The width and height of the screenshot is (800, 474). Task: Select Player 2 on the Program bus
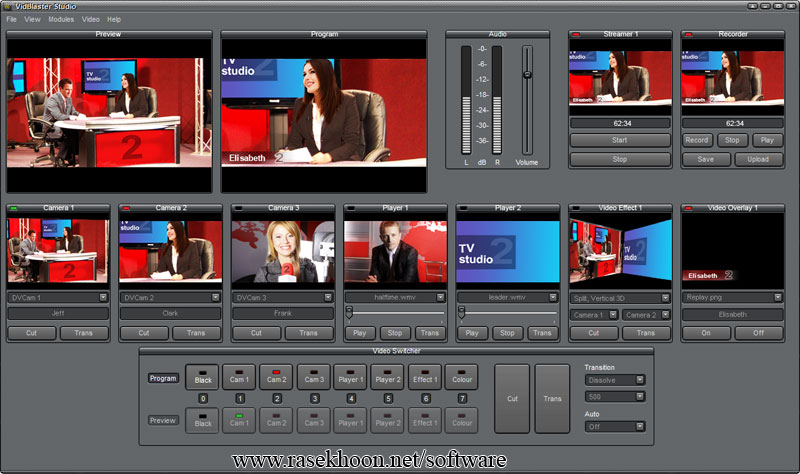coord(388,377)
